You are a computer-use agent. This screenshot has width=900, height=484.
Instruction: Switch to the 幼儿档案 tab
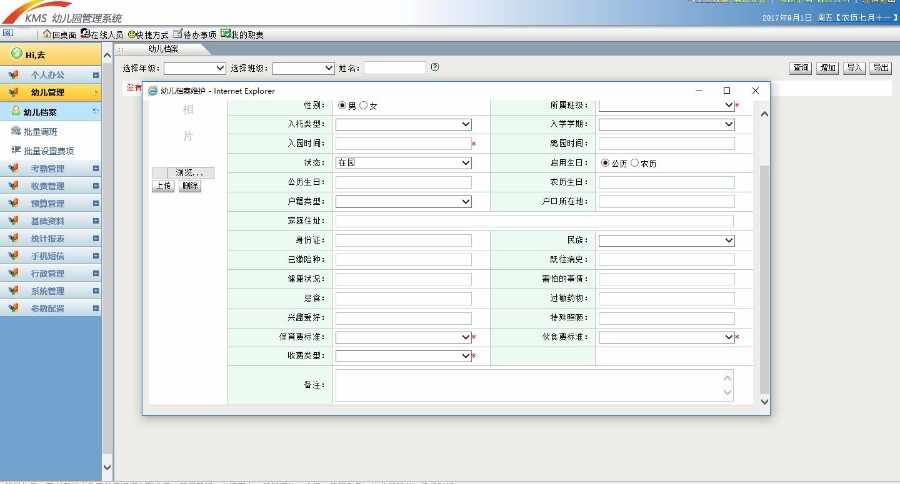(x=163, y=49)
